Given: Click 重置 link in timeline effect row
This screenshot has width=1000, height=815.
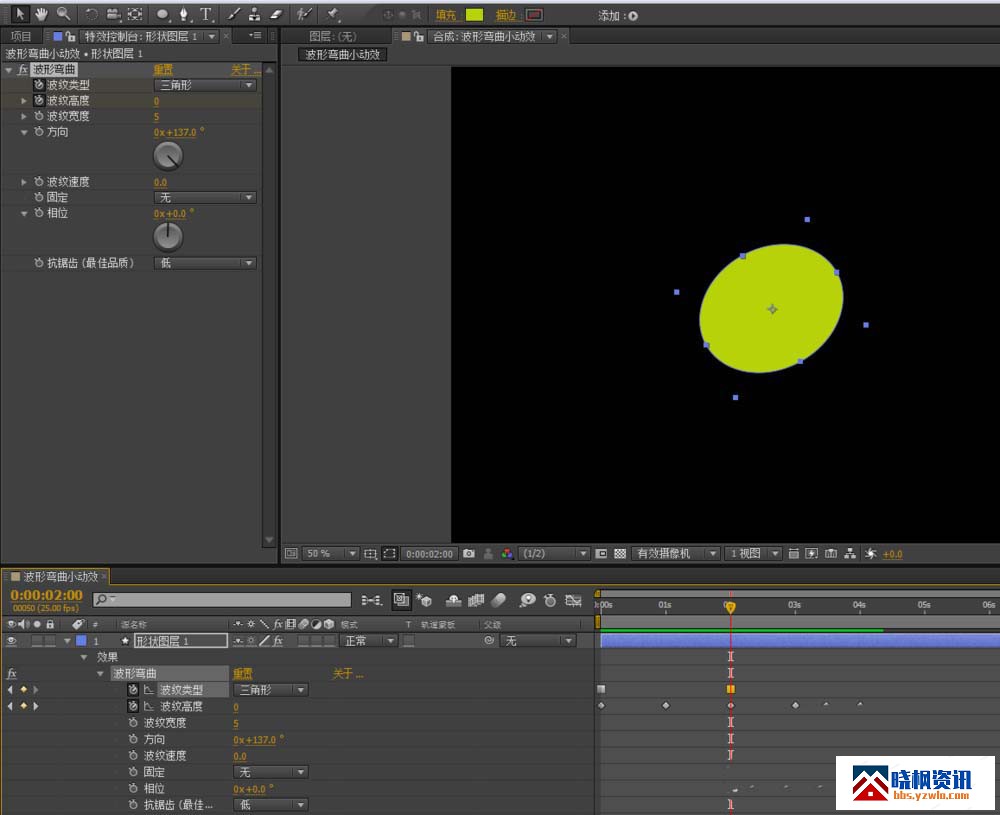Looking at the screenshot, I should point(243,673).
